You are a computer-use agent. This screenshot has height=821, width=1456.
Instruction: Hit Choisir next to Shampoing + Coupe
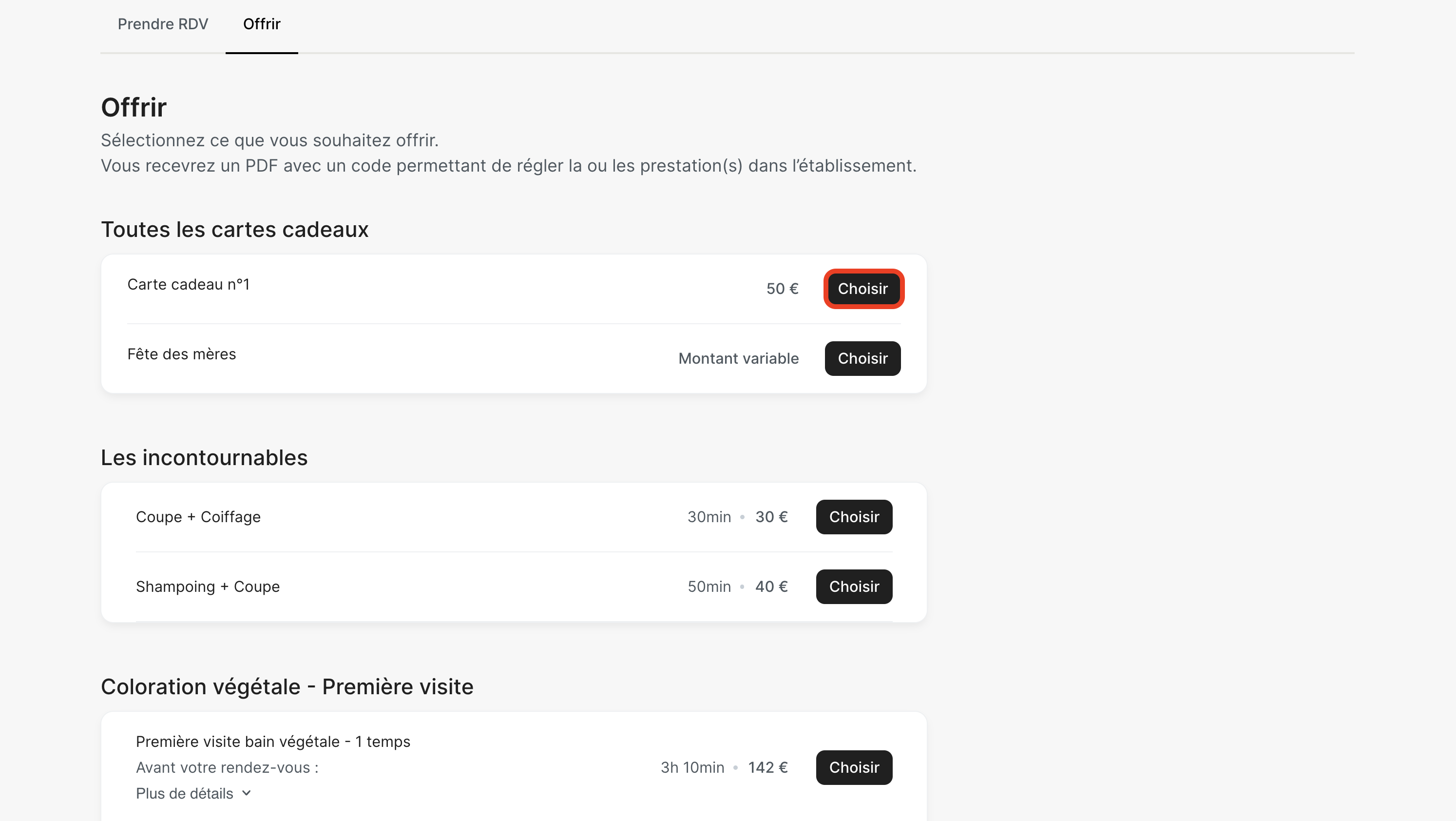[854, 586]
